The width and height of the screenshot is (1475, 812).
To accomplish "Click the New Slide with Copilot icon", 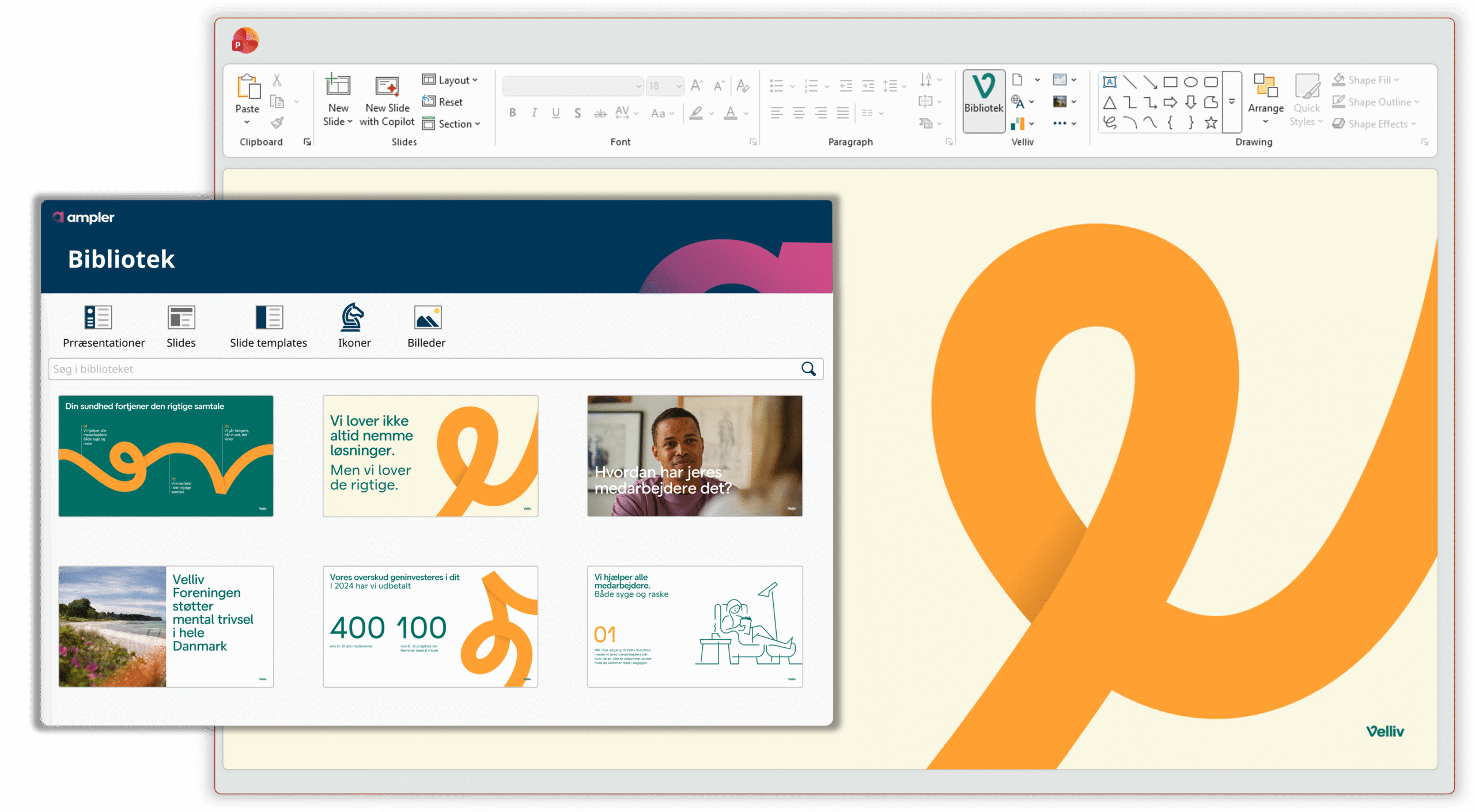I will point(387,88).
